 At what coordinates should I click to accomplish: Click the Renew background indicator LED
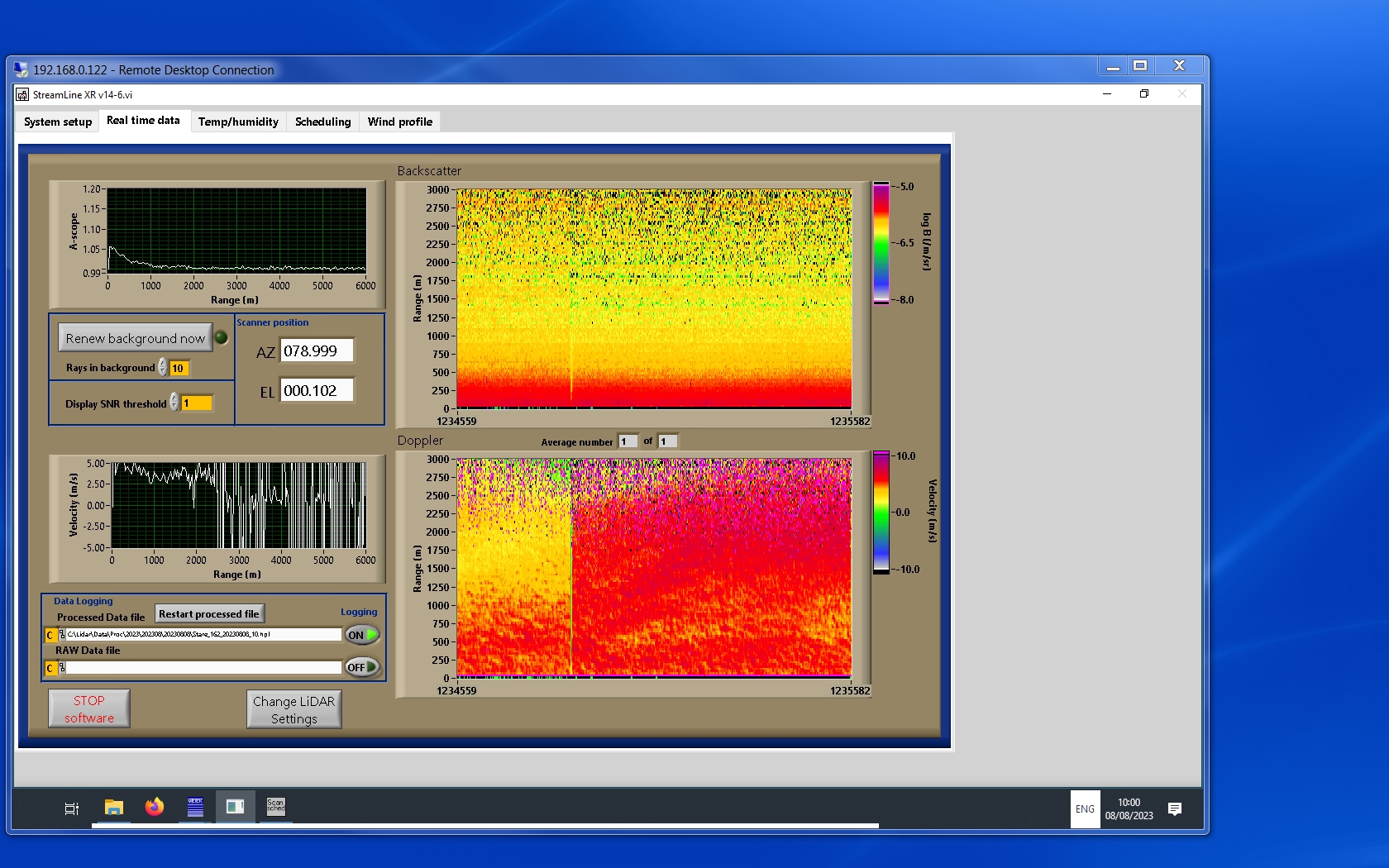222,337
